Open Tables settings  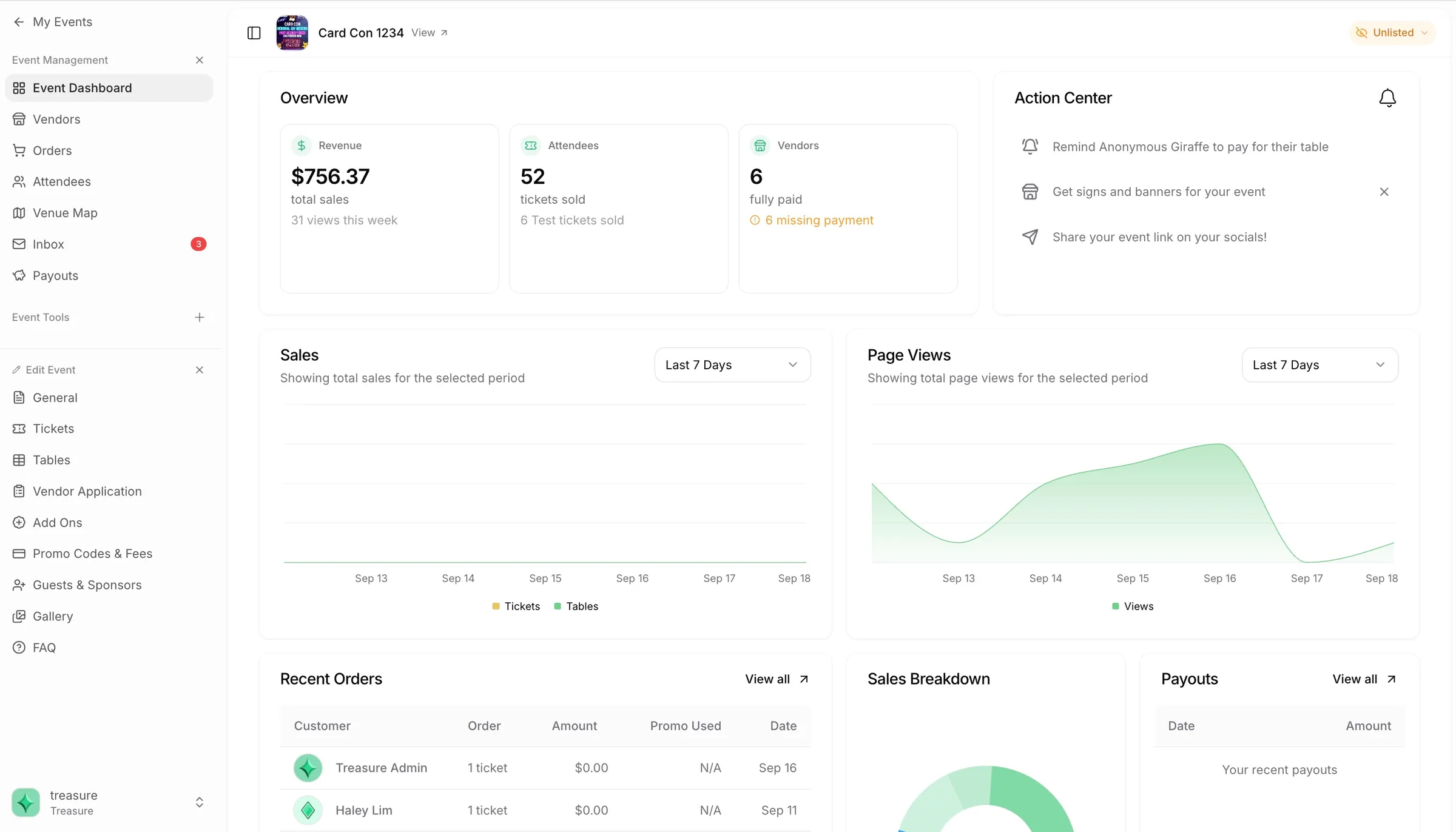click(109, 460)
